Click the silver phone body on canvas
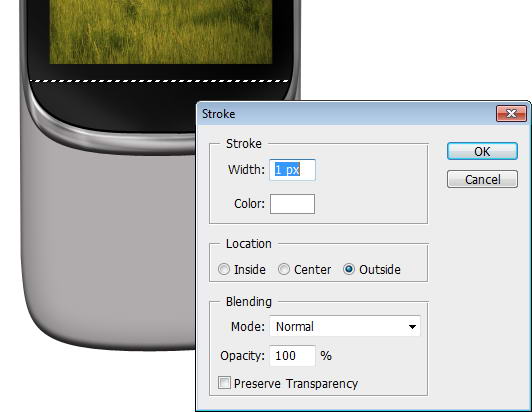Screen dimensions: 532x412 109,244
